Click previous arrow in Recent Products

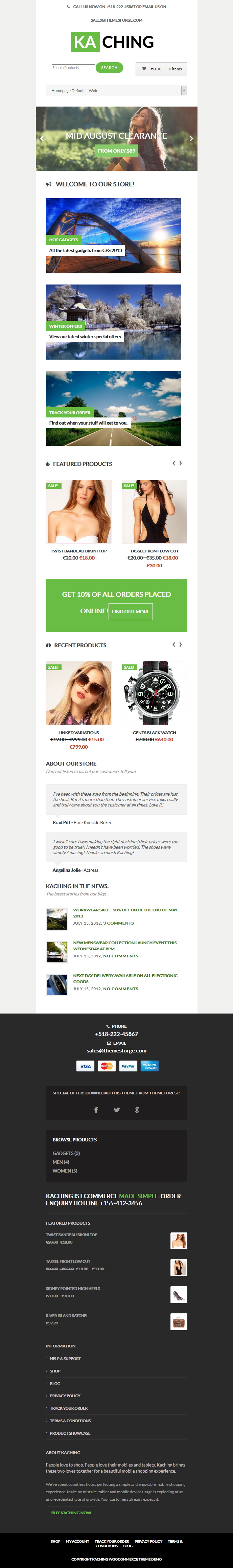(174, 644)
